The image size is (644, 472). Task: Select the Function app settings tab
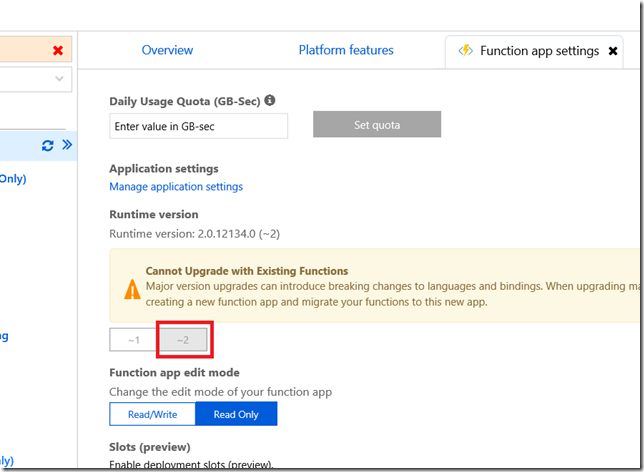(x=534, y=51)
